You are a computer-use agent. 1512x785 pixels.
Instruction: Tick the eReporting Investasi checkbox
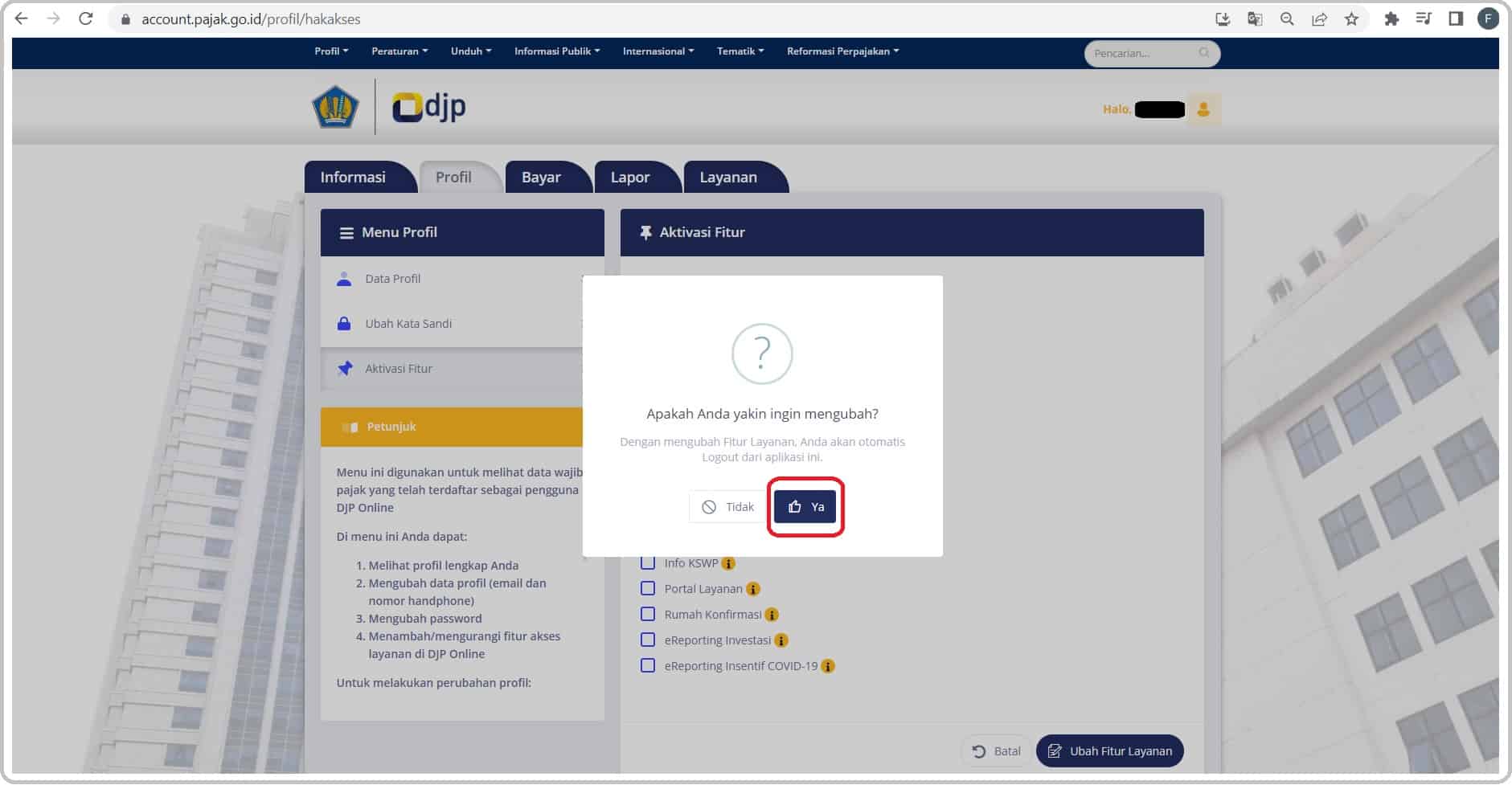(x=648, y=640)
